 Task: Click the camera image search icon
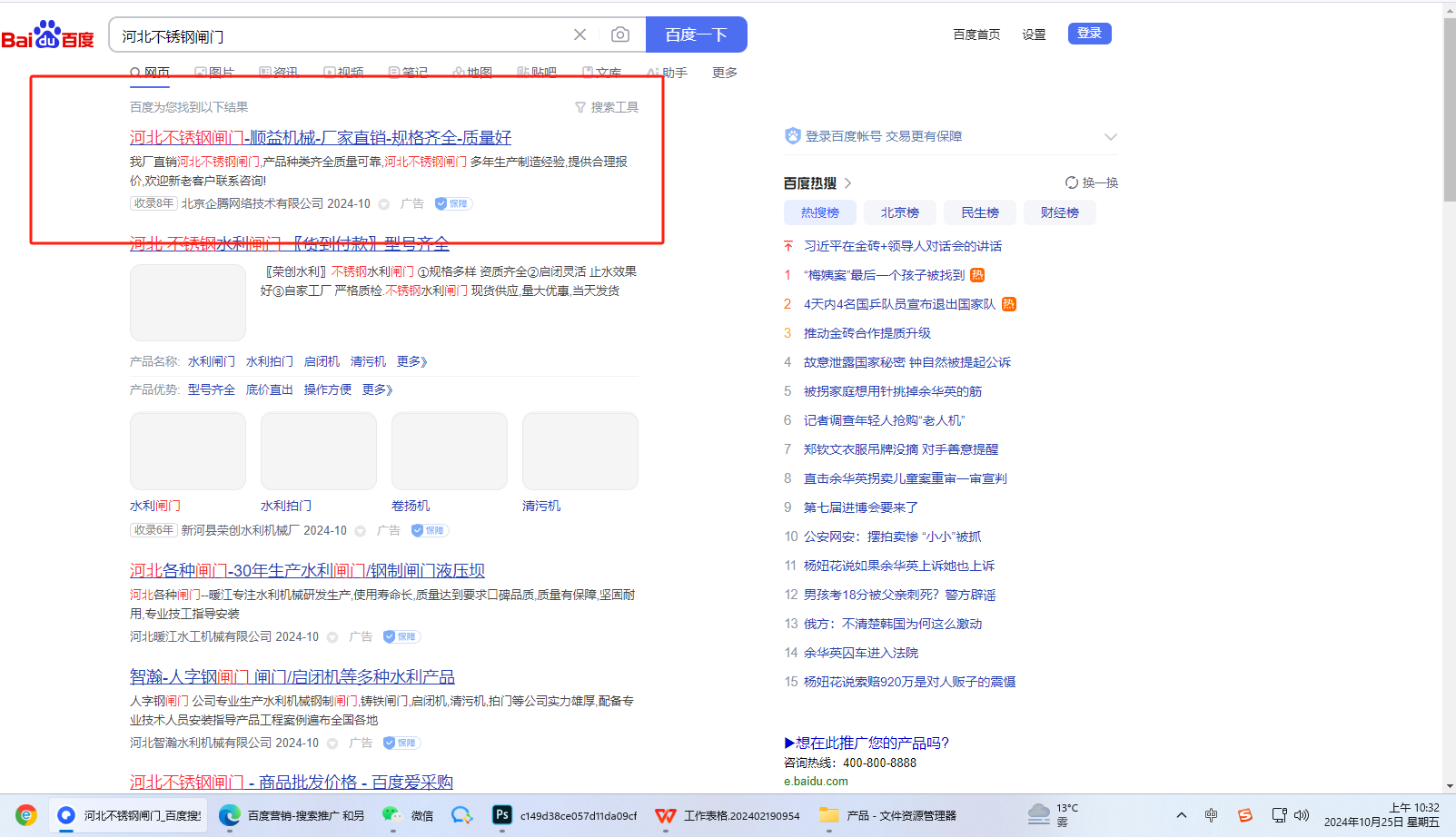click(620, 34)
